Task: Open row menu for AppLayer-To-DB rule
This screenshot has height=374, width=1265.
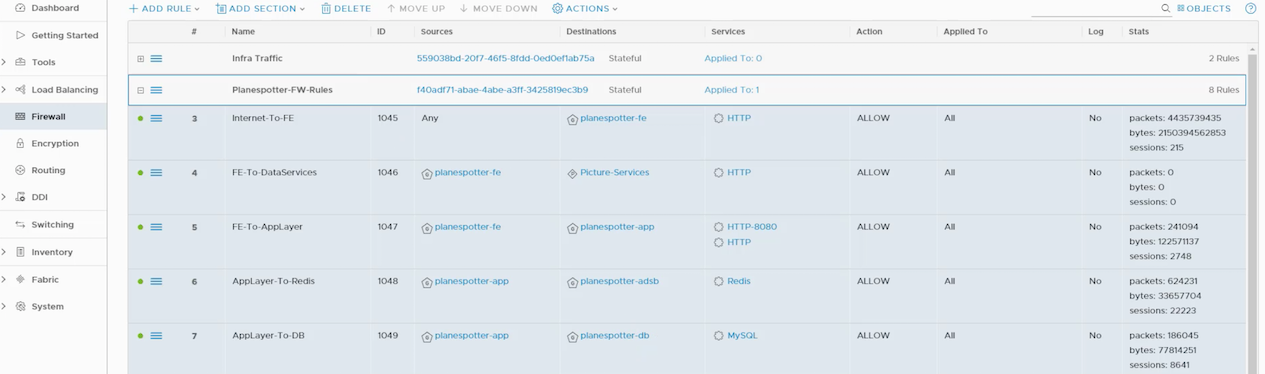Action: coord(156,336)
